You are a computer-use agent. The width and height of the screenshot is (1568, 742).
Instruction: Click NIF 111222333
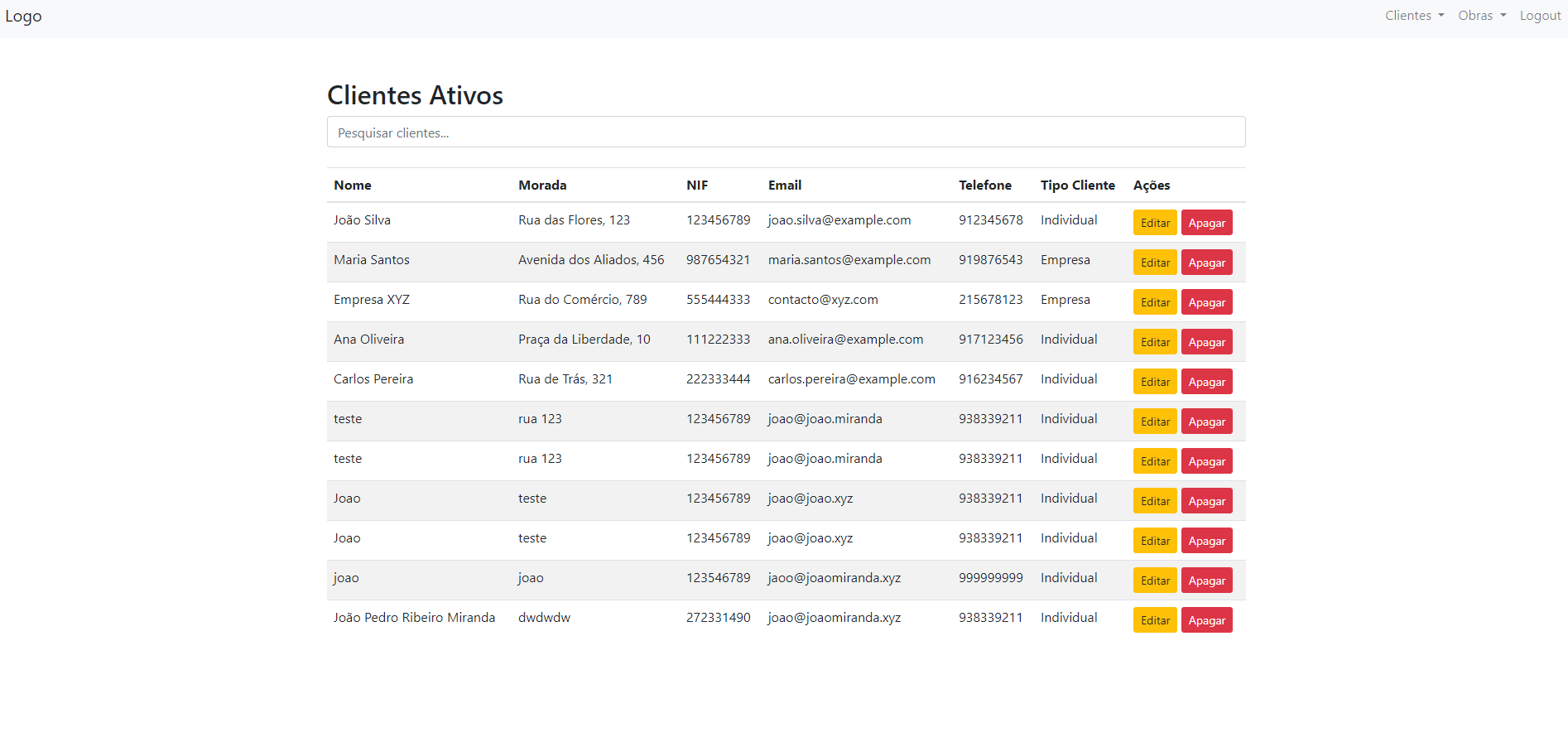click(x=718, y=340)
